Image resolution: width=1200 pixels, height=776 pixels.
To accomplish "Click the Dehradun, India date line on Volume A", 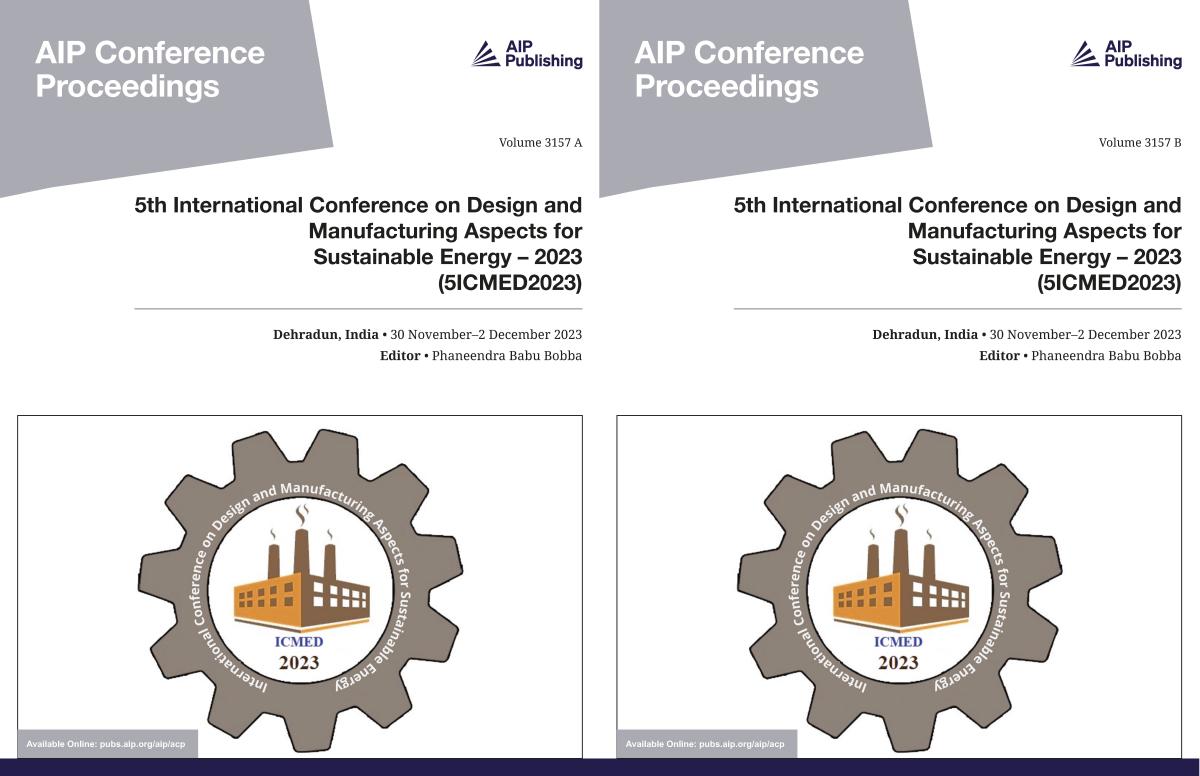I will (x=427, y=334).
